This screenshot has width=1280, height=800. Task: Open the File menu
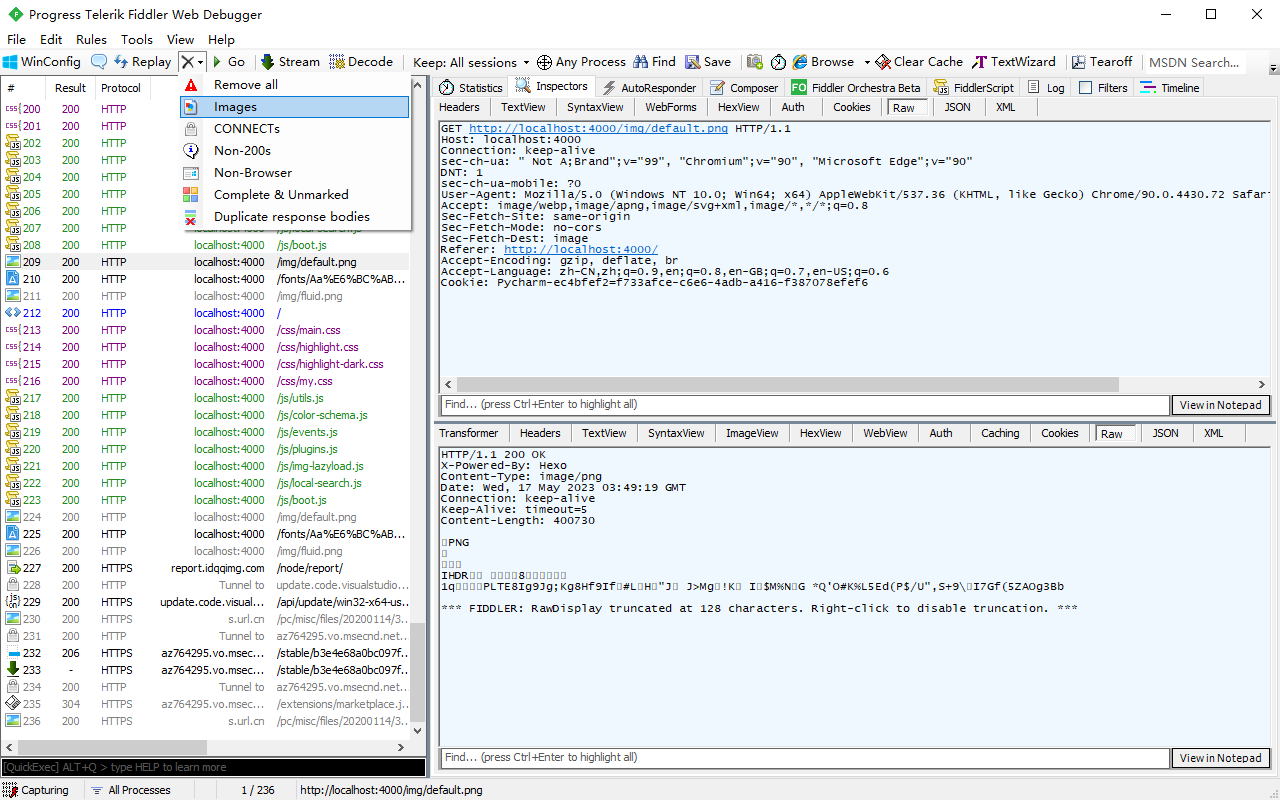(16, 40)
